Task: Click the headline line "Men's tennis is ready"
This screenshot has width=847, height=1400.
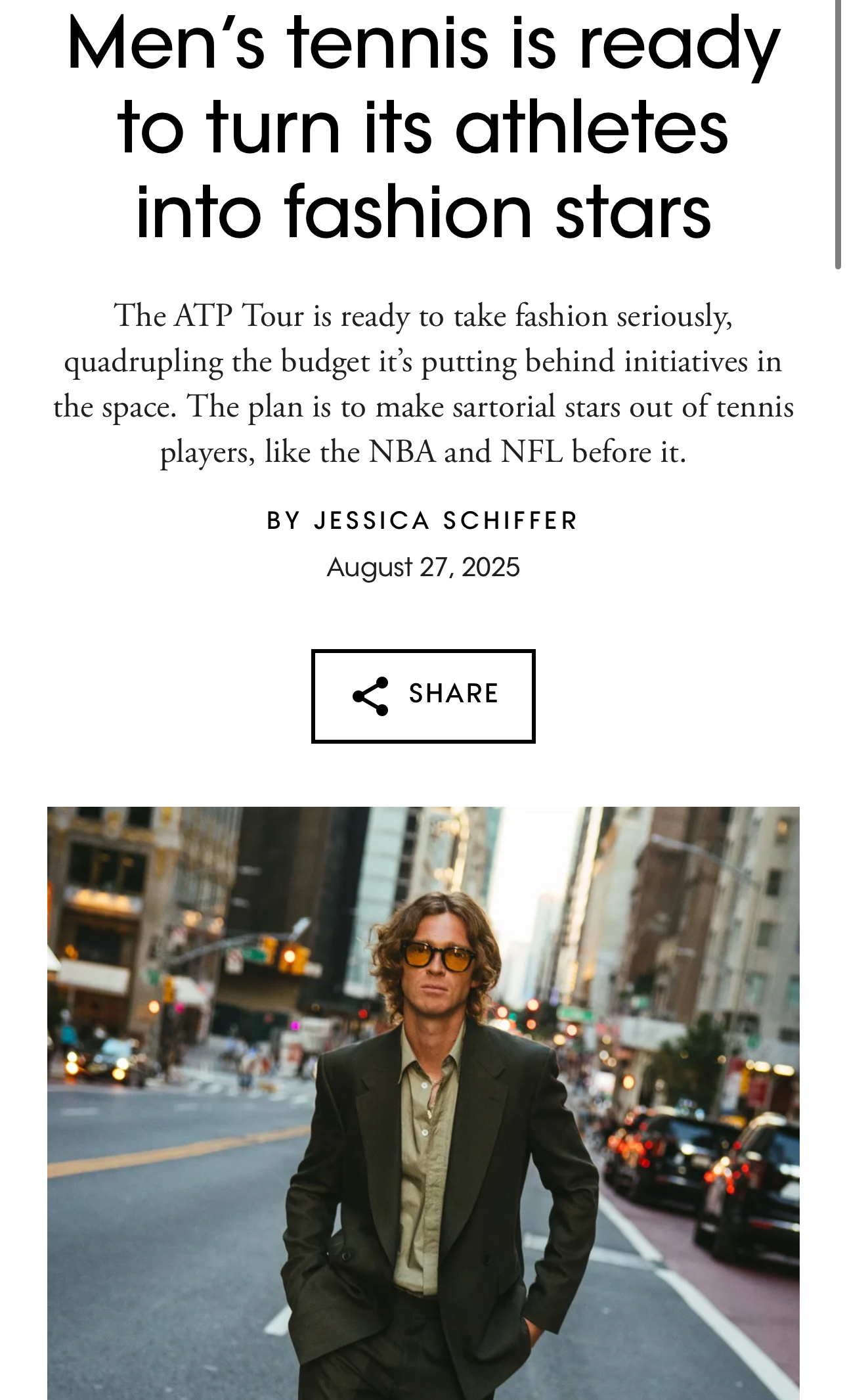Action: coord(423,46)
